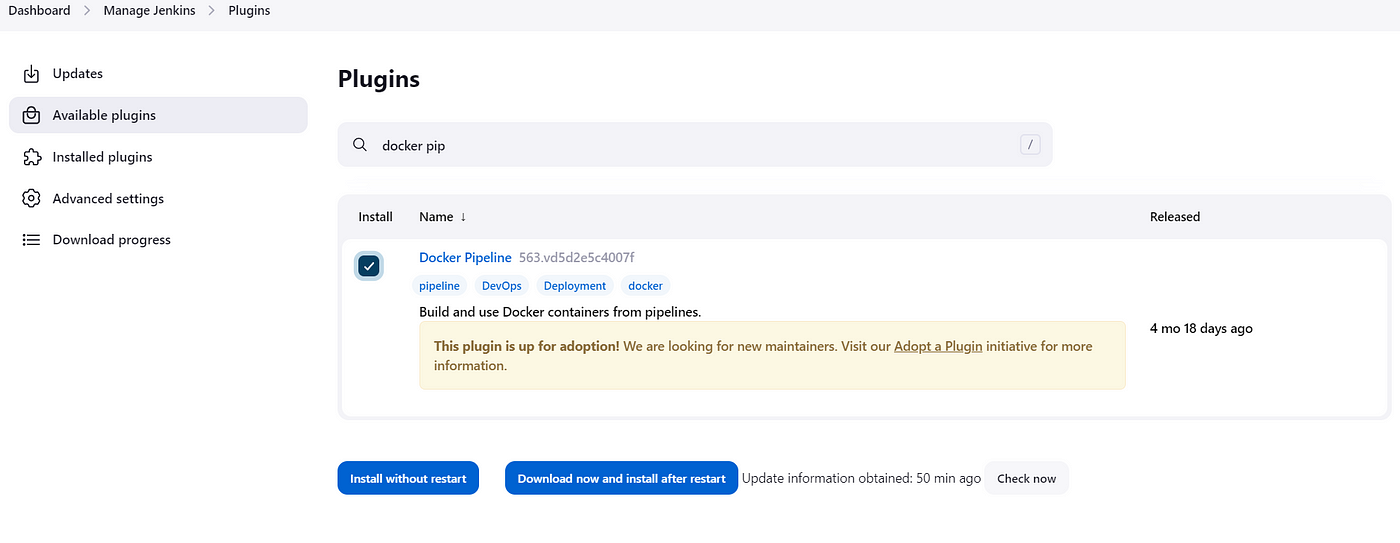Open Advanced settings page
Viewport: 1400px width, 543px height.
[x=158, y=198]
